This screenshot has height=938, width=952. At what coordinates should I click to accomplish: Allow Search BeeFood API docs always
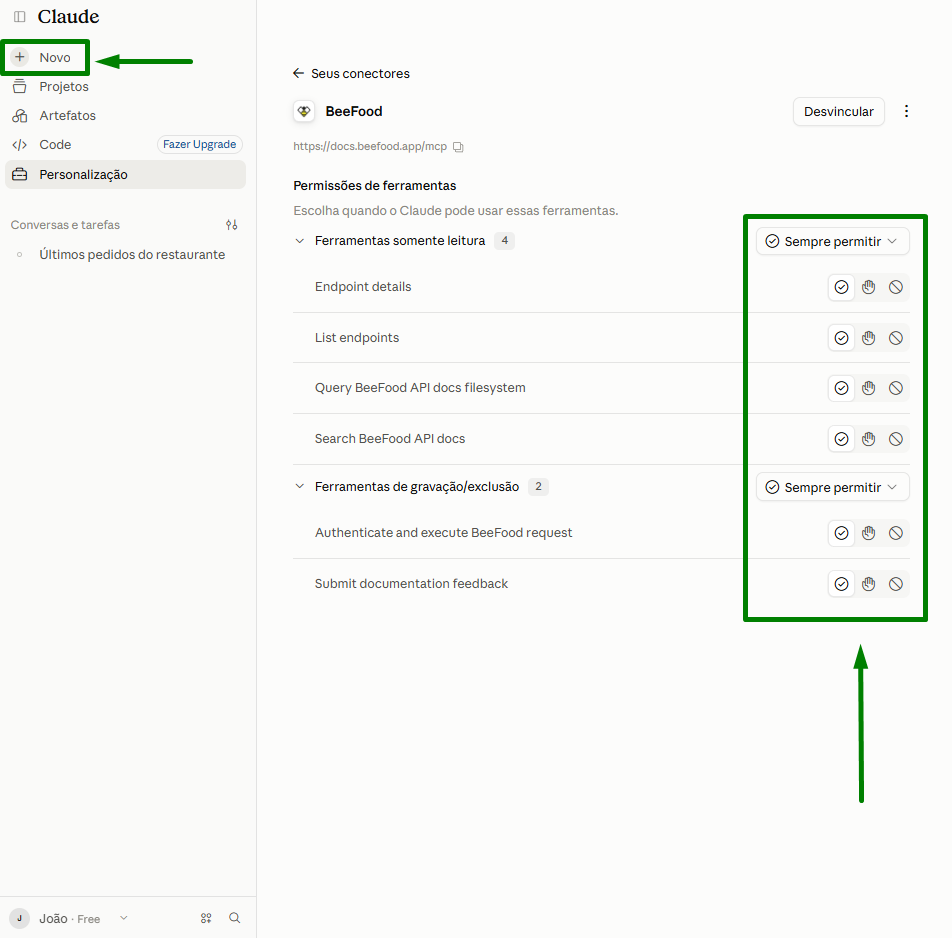841,439
